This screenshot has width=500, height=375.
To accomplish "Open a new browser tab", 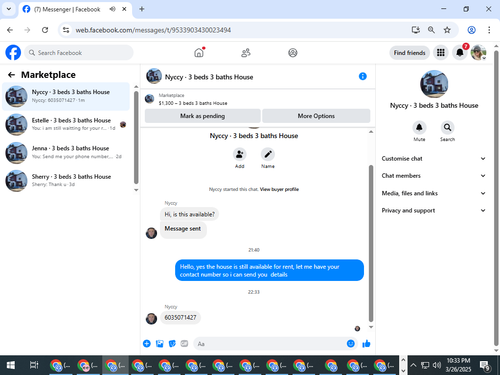I will click(x=142, y=9).
